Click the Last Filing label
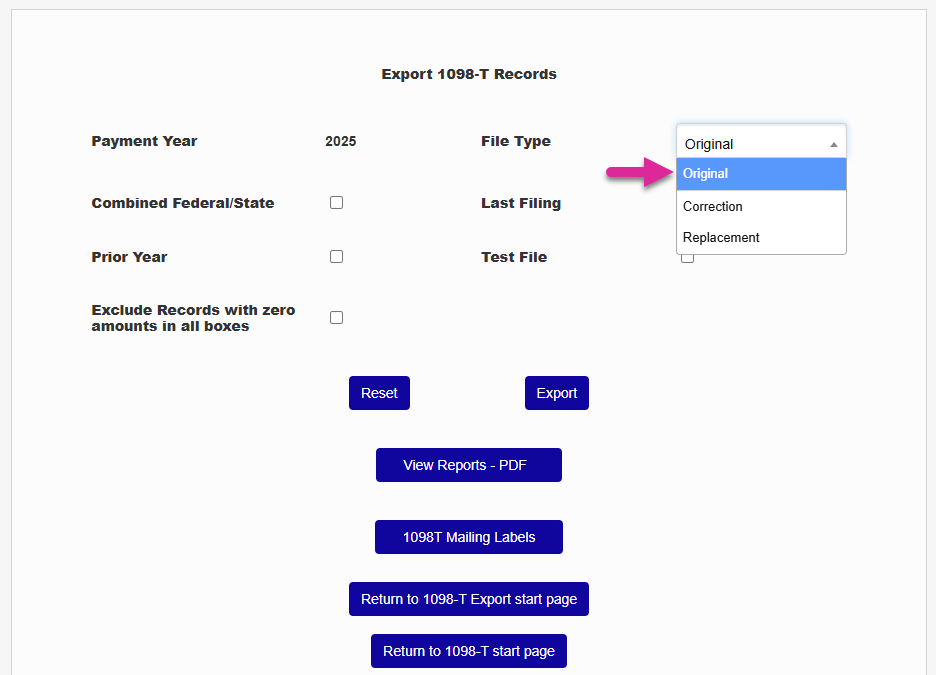 point(520,203)
